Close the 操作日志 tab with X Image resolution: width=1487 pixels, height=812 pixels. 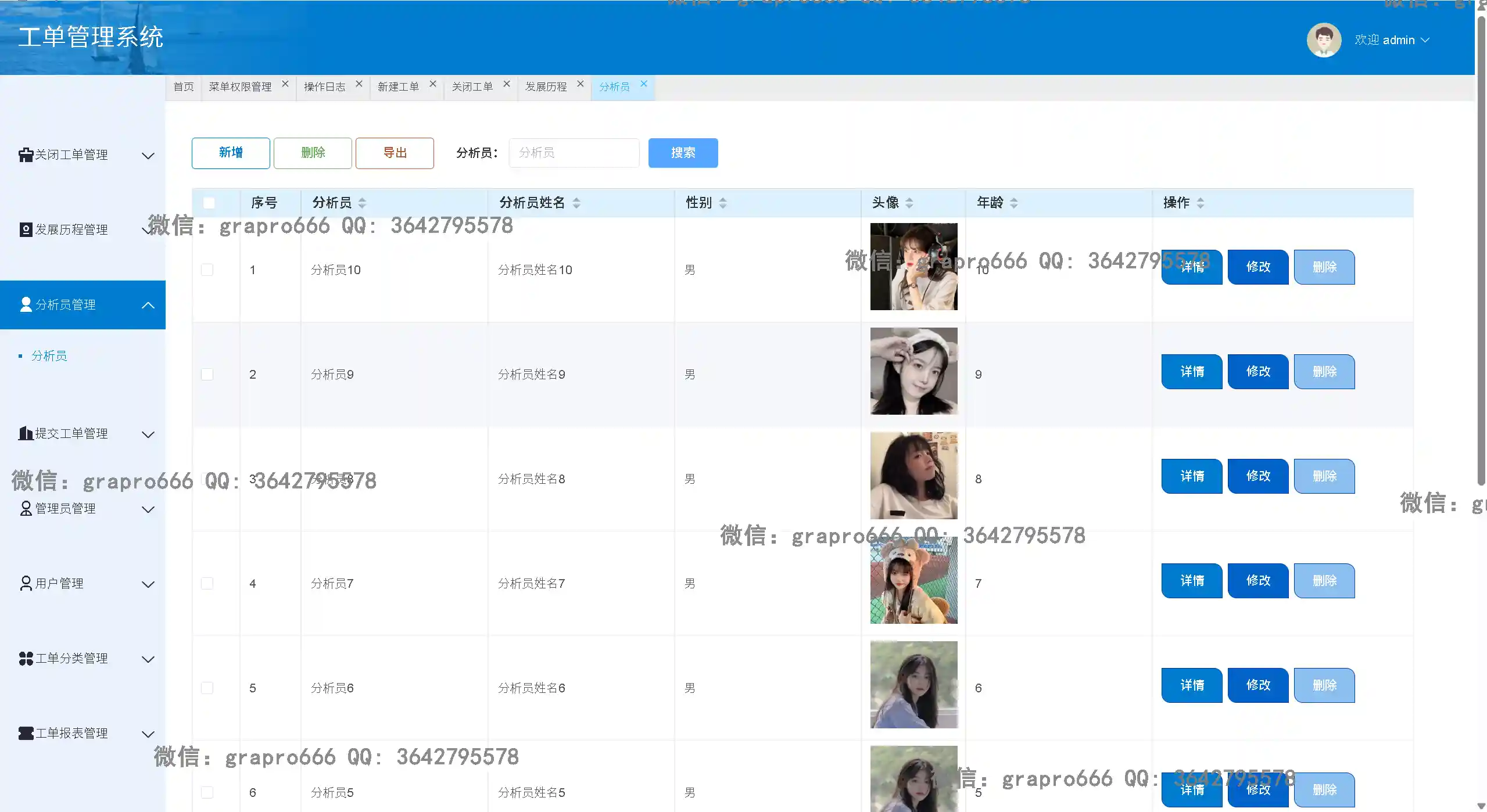click(359, 84)
